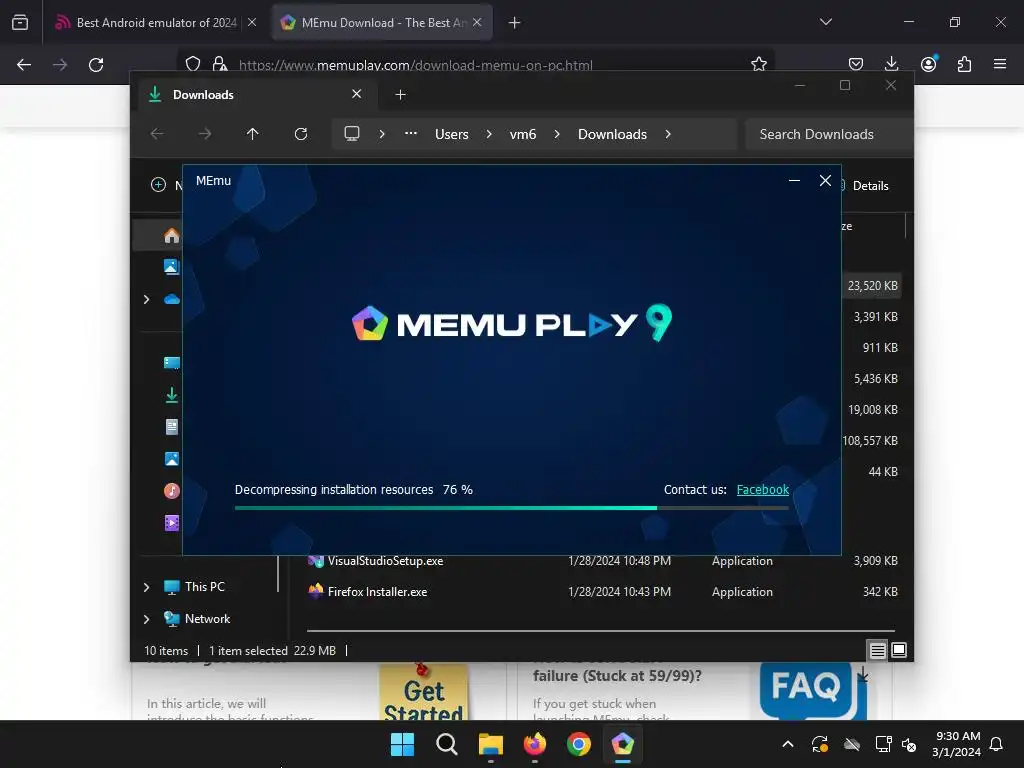Click the installation progress bar
Viewport: 1024px width, 768px height.
coord(511,507)
